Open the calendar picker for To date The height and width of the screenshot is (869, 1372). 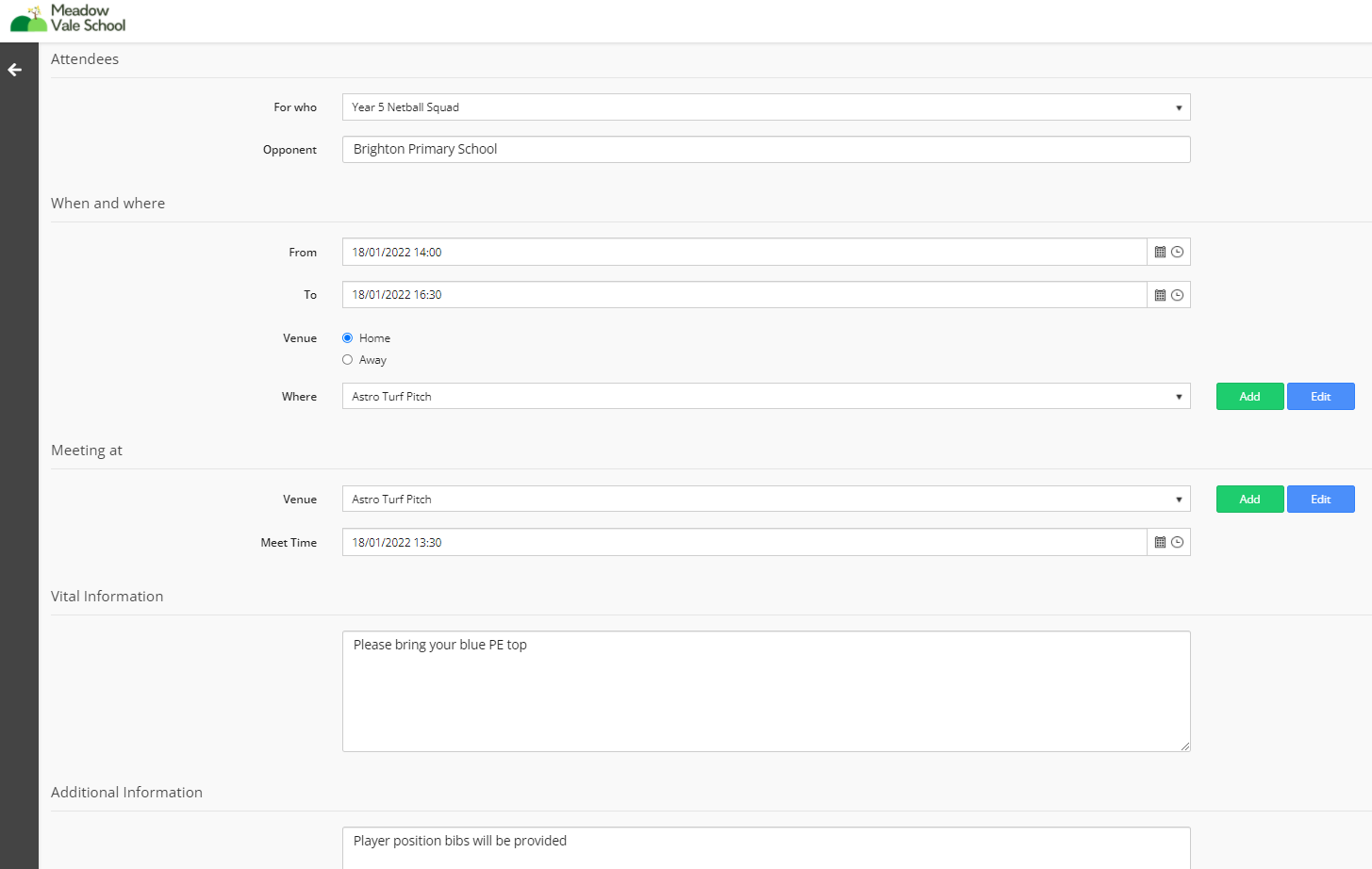[1160, 295]
